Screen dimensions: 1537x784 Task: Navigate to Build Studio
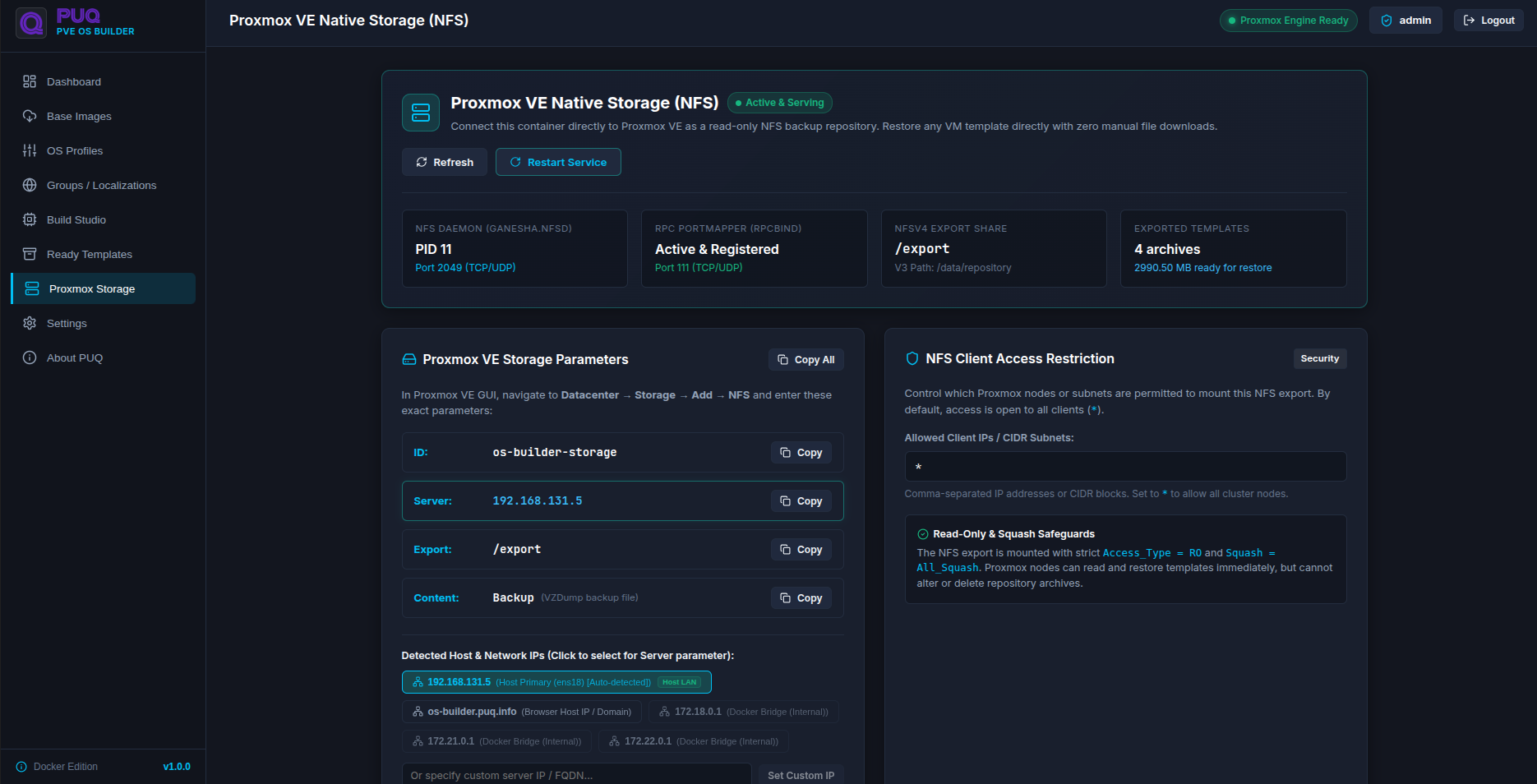pos(103,219)
